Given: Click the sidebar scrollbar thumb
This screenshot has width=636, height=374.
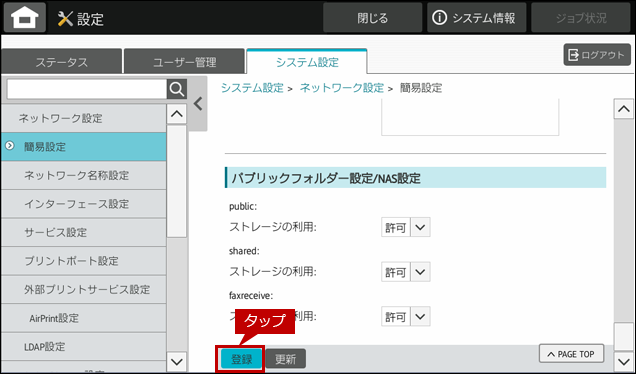Looking at the screenshot, I should click(x=177, y=181).
